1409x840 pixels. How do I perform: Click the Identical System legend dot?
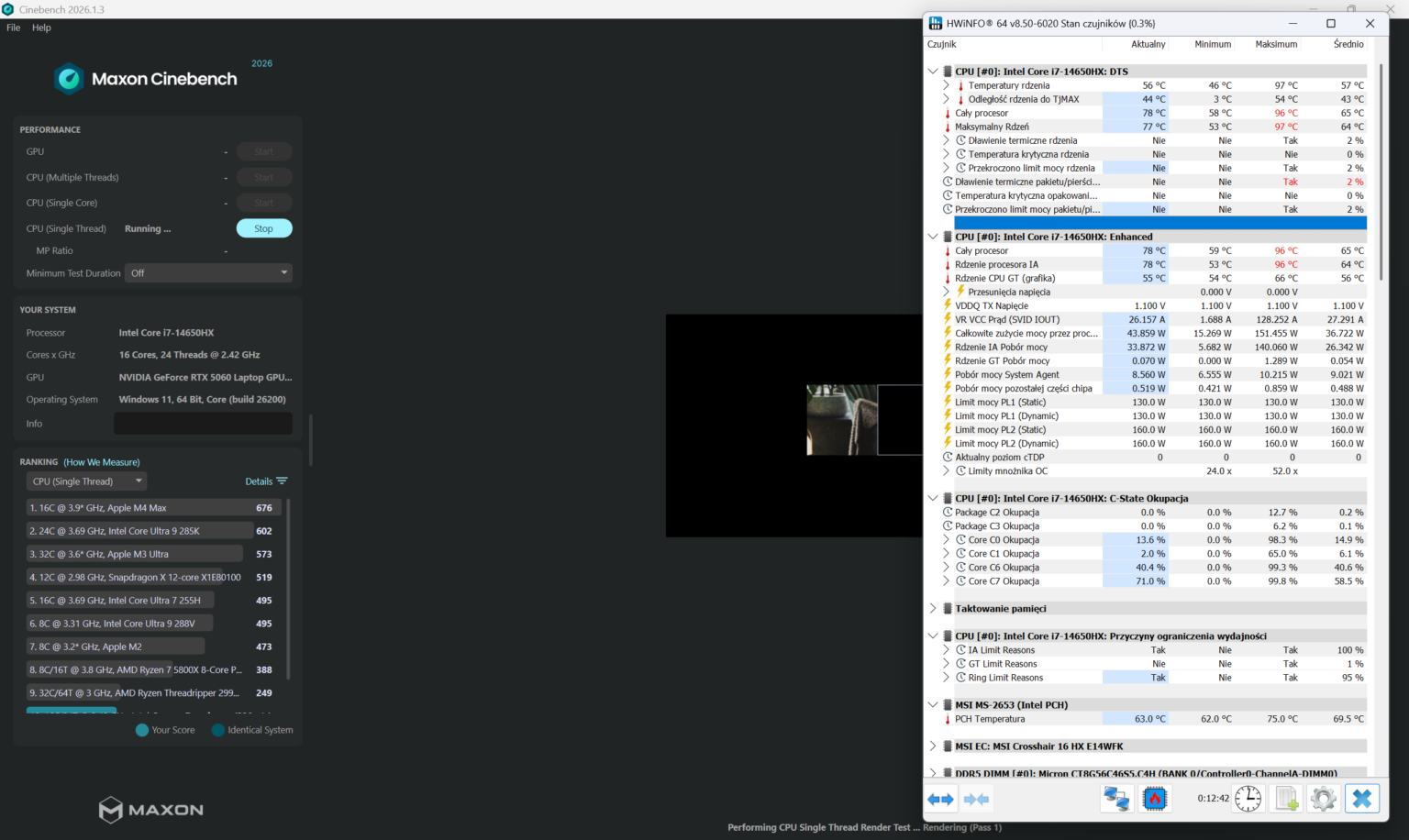218,730
